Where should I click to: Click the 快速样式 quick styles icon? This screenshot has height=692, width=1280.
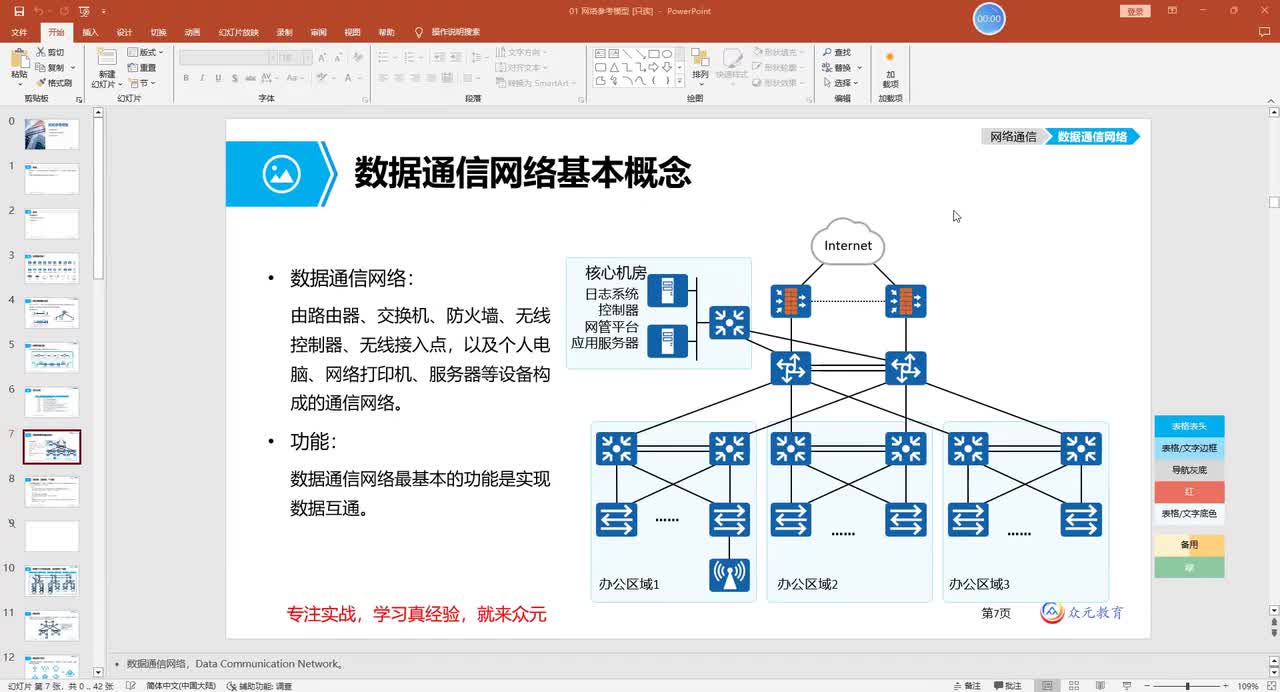tap(732, 58)
